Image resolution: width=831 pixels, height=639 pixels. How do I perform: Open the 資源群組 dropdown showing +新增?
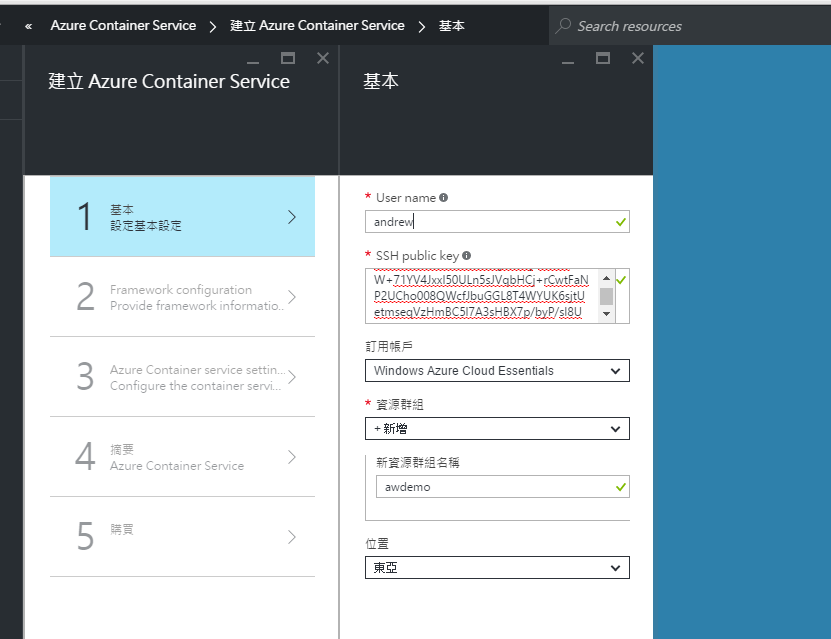coord(497,428)
